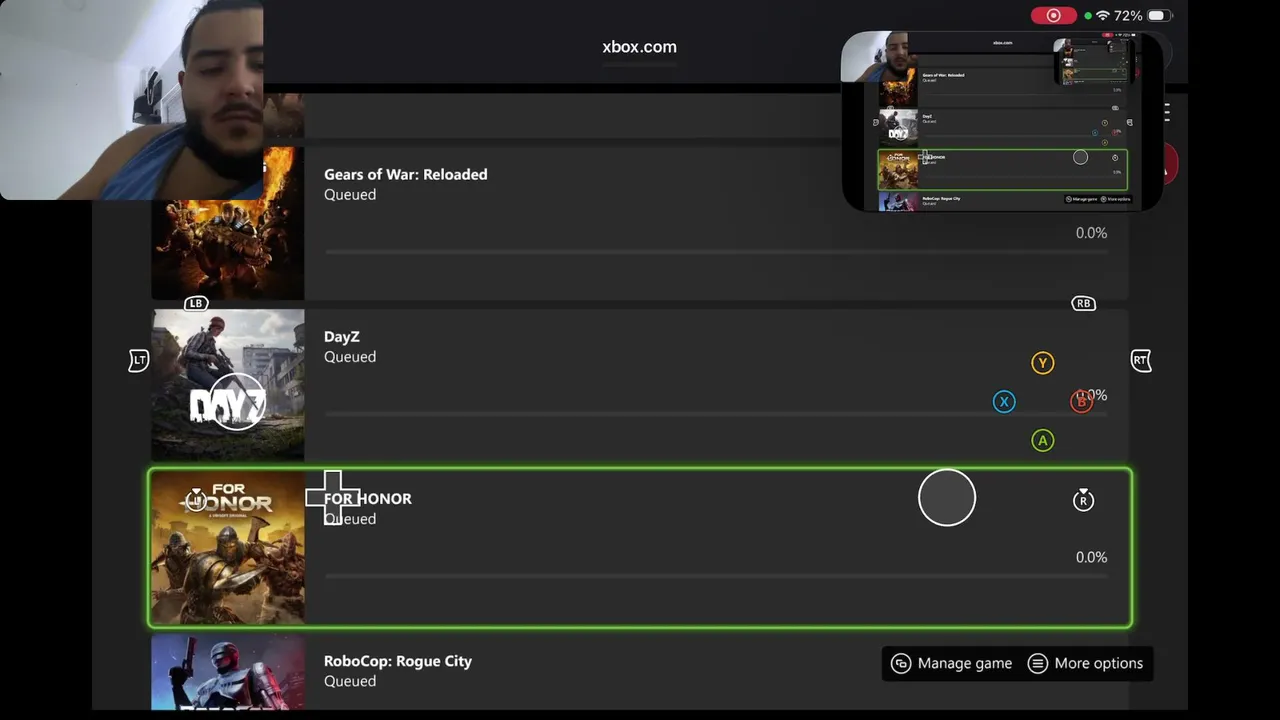Screen dimensions: 1280x720
Task: Click the 0.0% value for Gears of War
Action: [x=1091, y=233]
